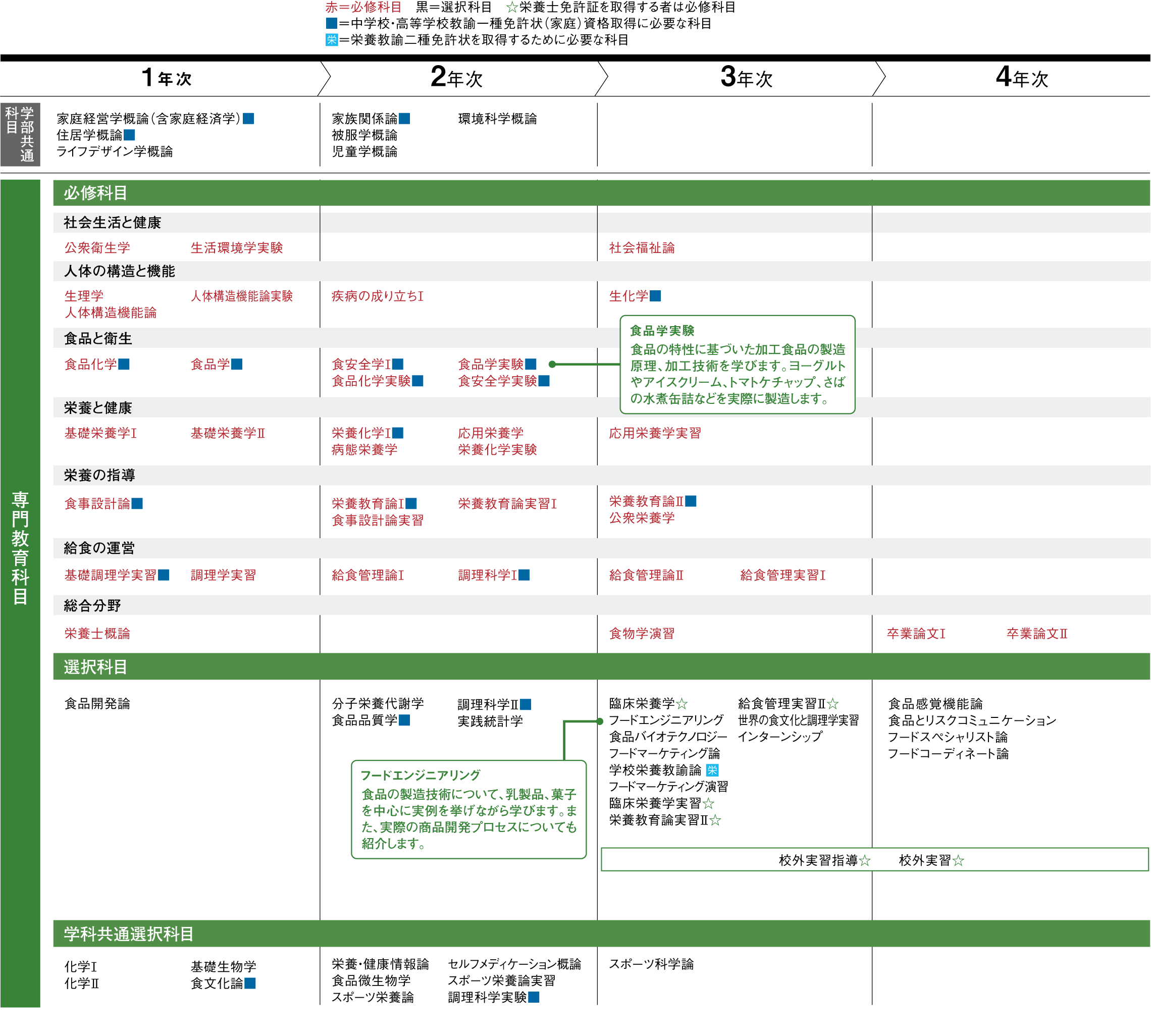Screen dimensions: 1151x1036
Task: Select the course 卒業論文II
Action: point(1037,634)
